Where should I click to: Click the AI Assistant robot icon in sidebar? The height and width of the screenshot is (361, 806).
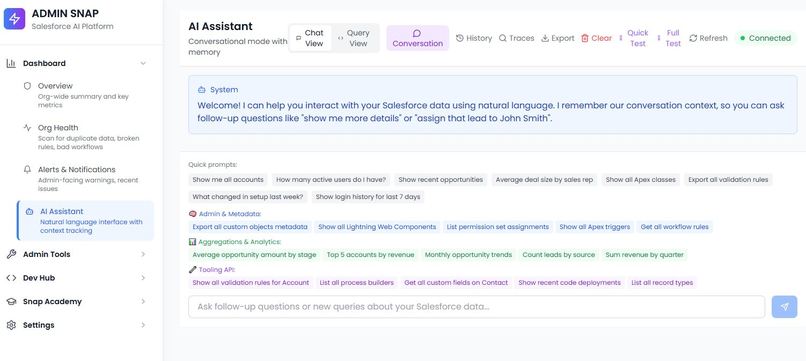tap(30, 211)
